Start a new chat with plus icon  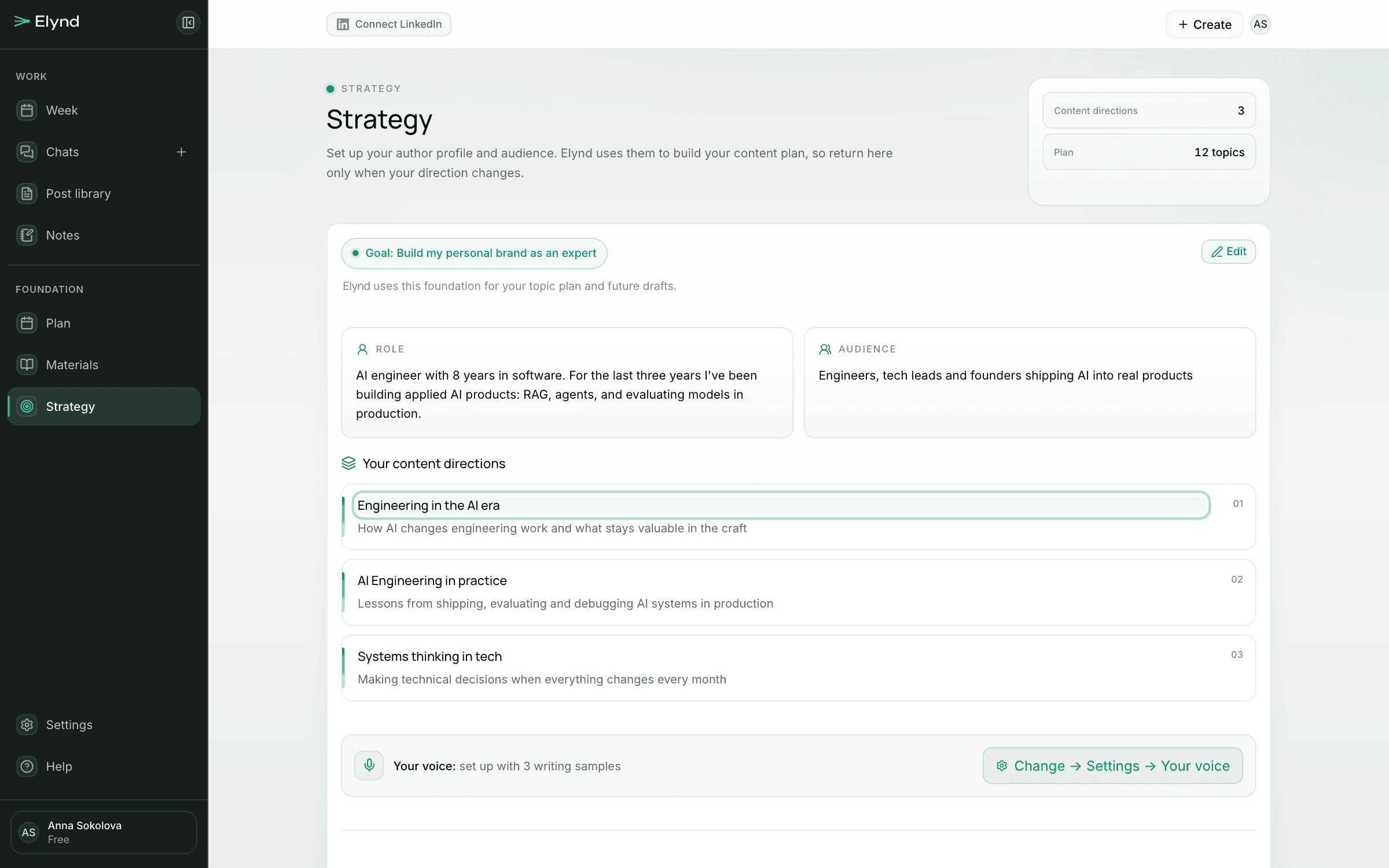tap(181, 152)
